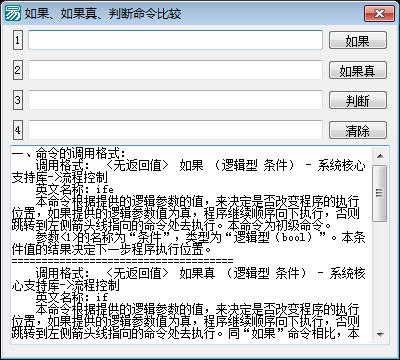Click the 判断 button
This screenshot has width=400, height=360.
click(358, 100)
